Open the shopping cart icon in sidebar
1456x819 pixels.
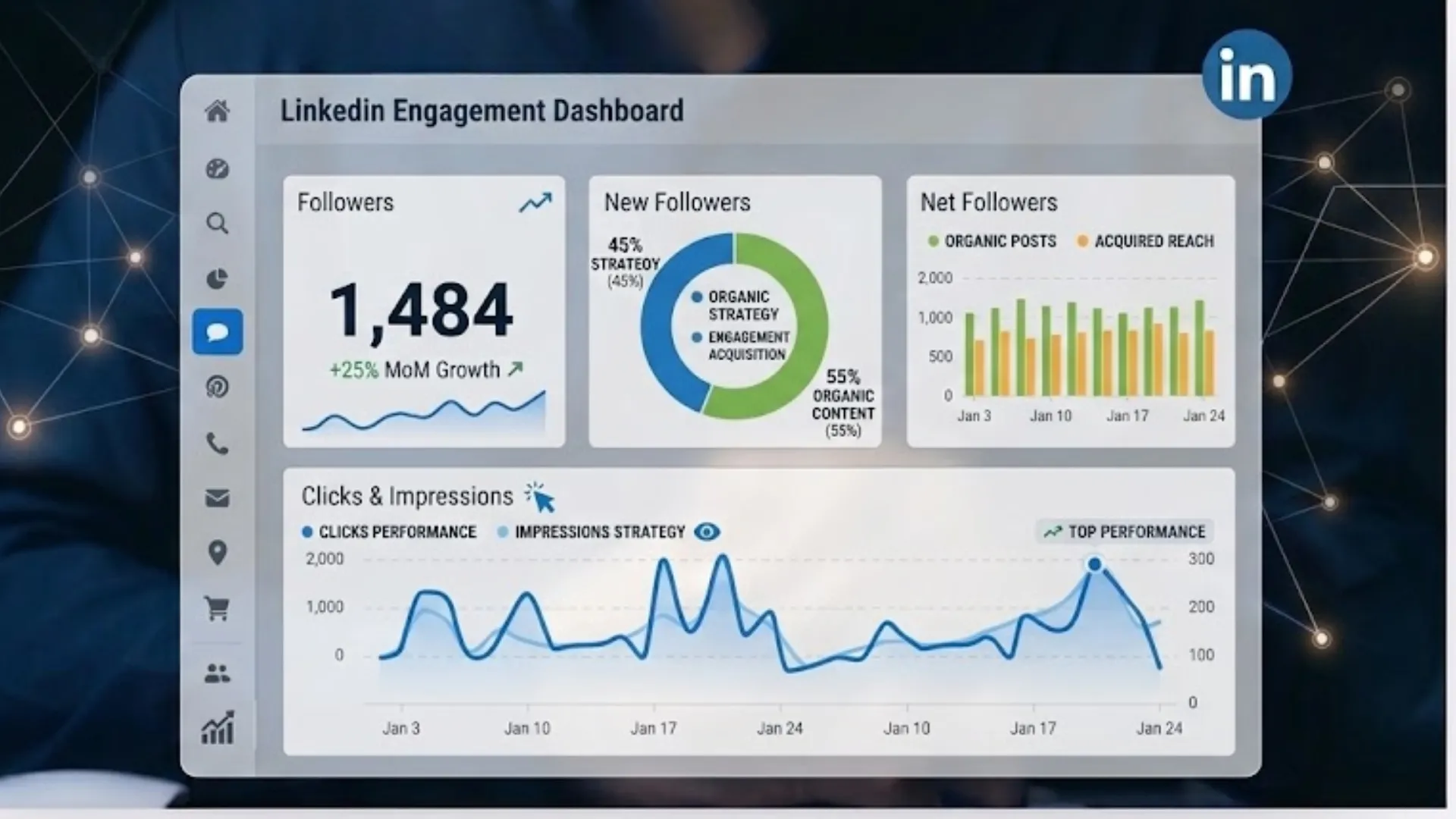click(x=218, y=608)
